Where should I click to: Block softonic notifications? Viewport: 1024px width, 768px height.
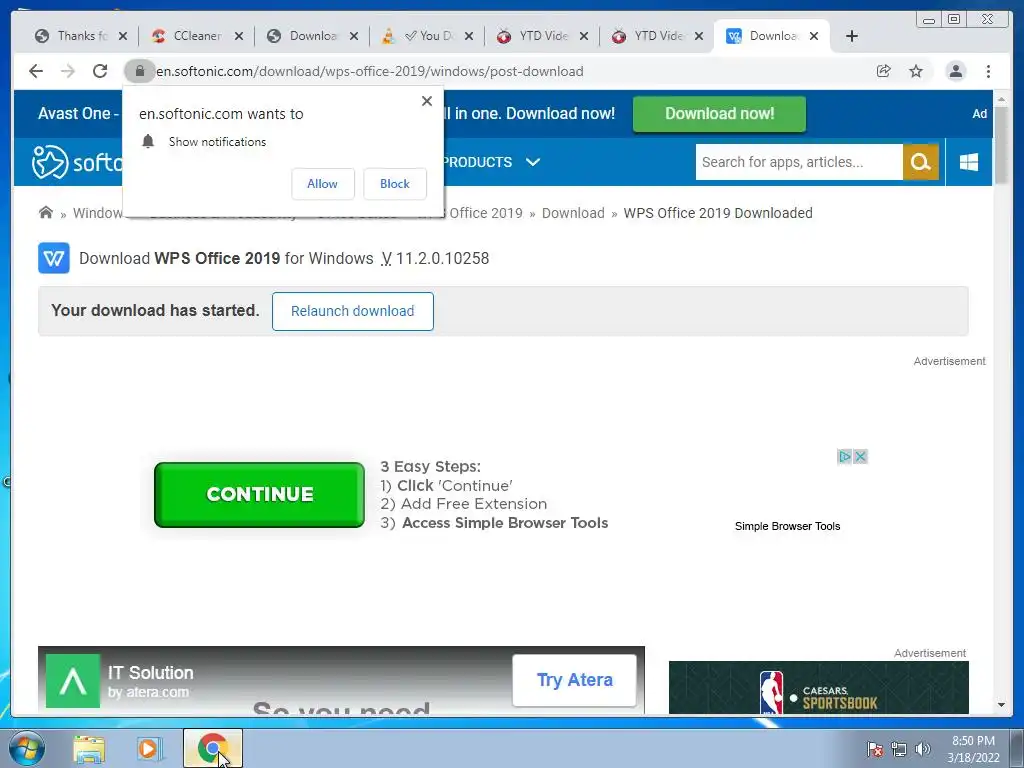(394, 184)
